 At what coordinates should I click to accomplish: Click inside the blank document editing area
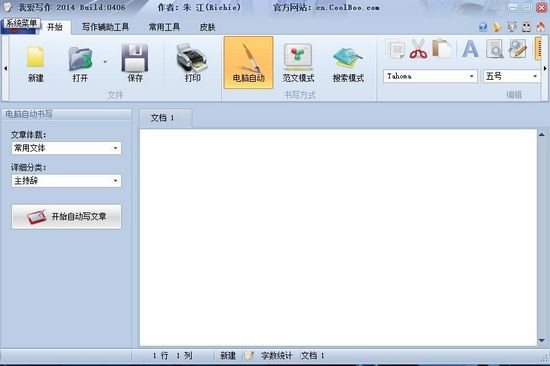pyautogui.click(x=338, y=237)
